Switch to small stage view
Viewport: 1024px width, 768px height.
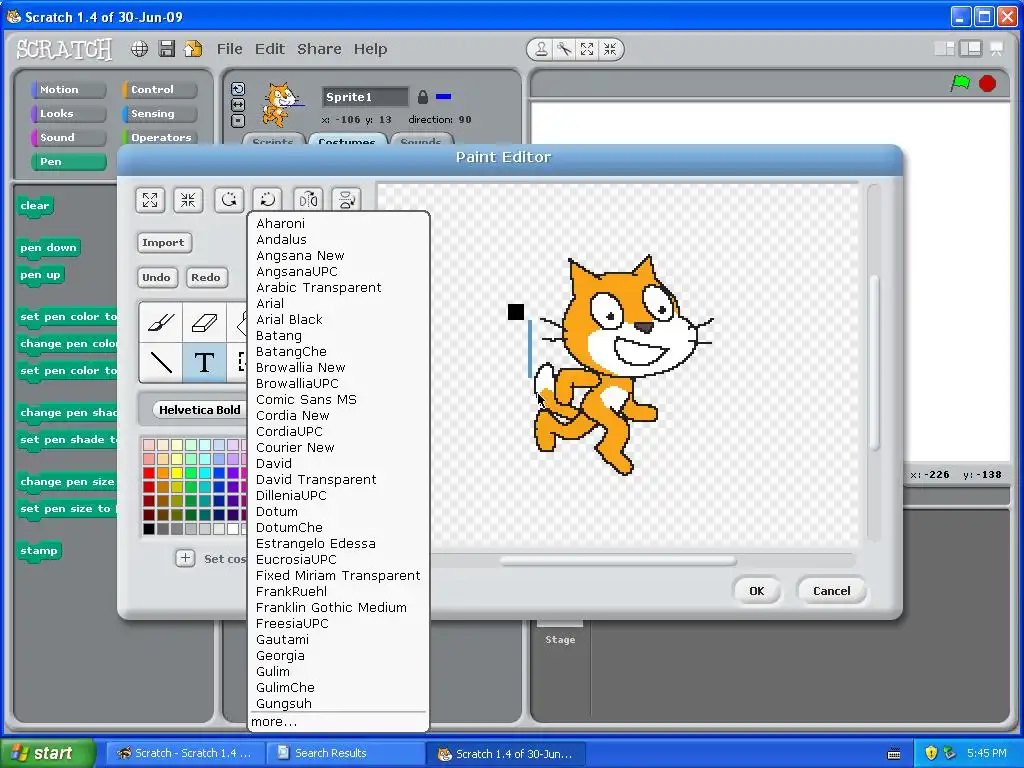[944, 49]
